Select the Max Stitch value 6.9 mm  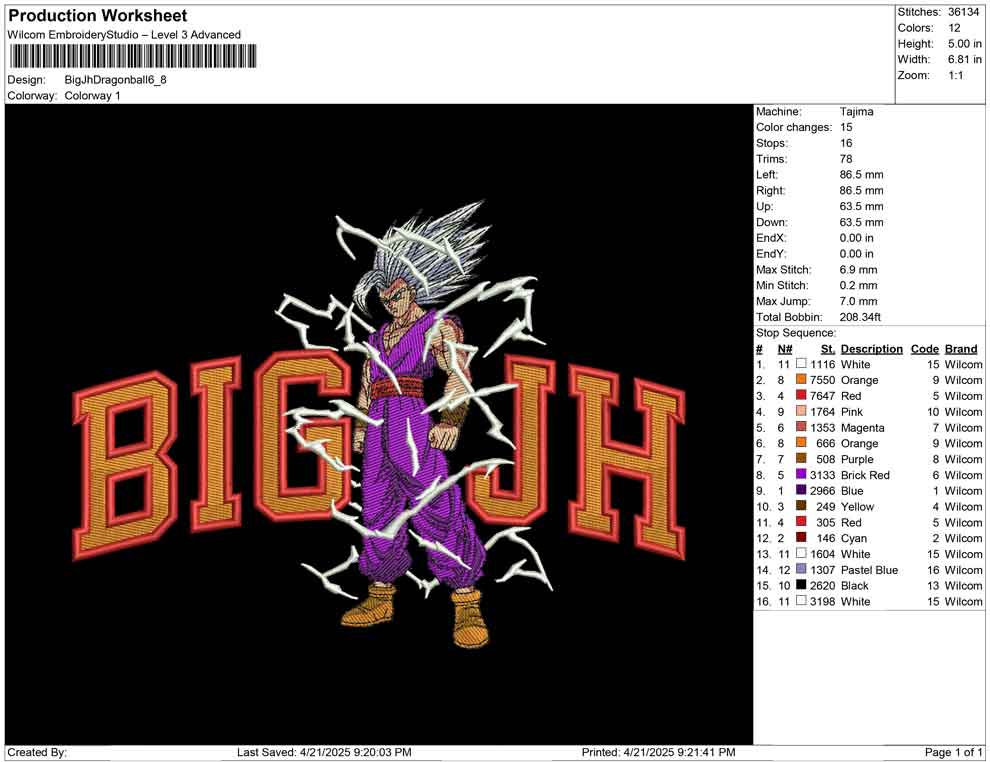coord(859,269)
